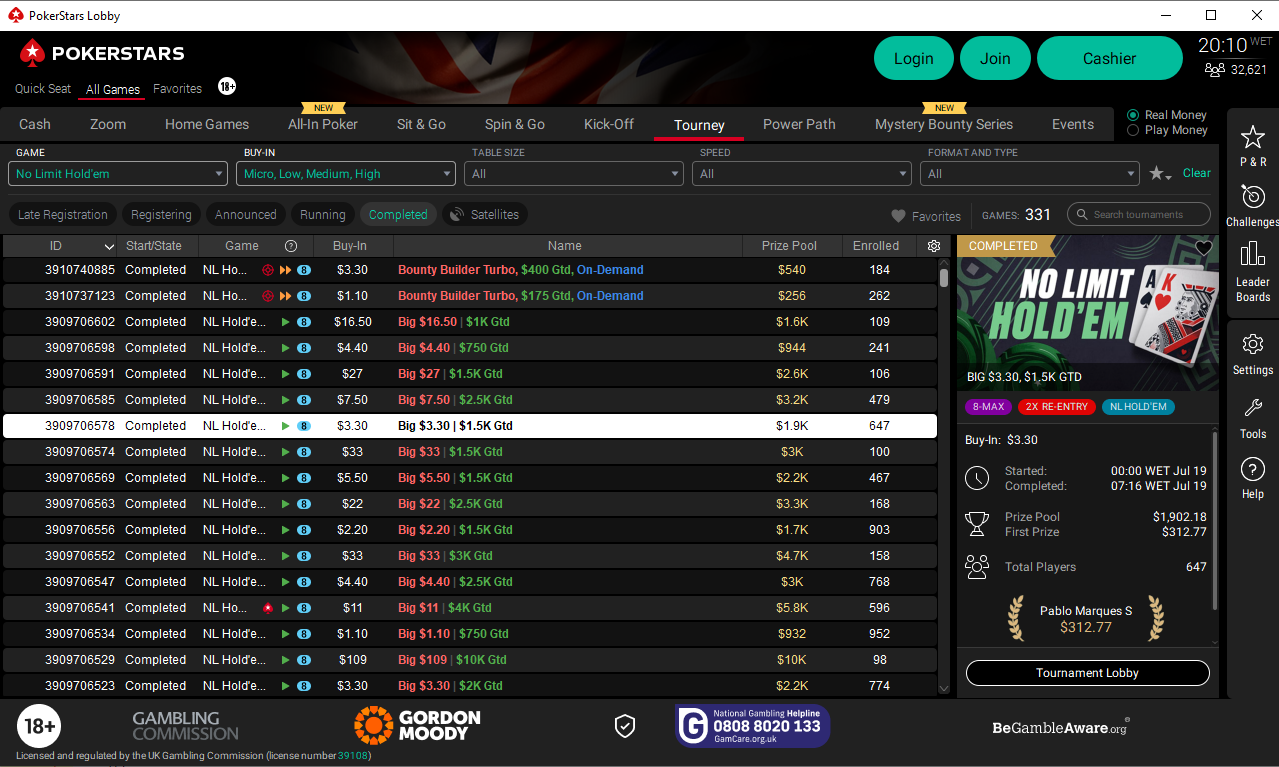Toggle the Favorites heart filter
Screen dimensions: 1279x767
(926, 216)
